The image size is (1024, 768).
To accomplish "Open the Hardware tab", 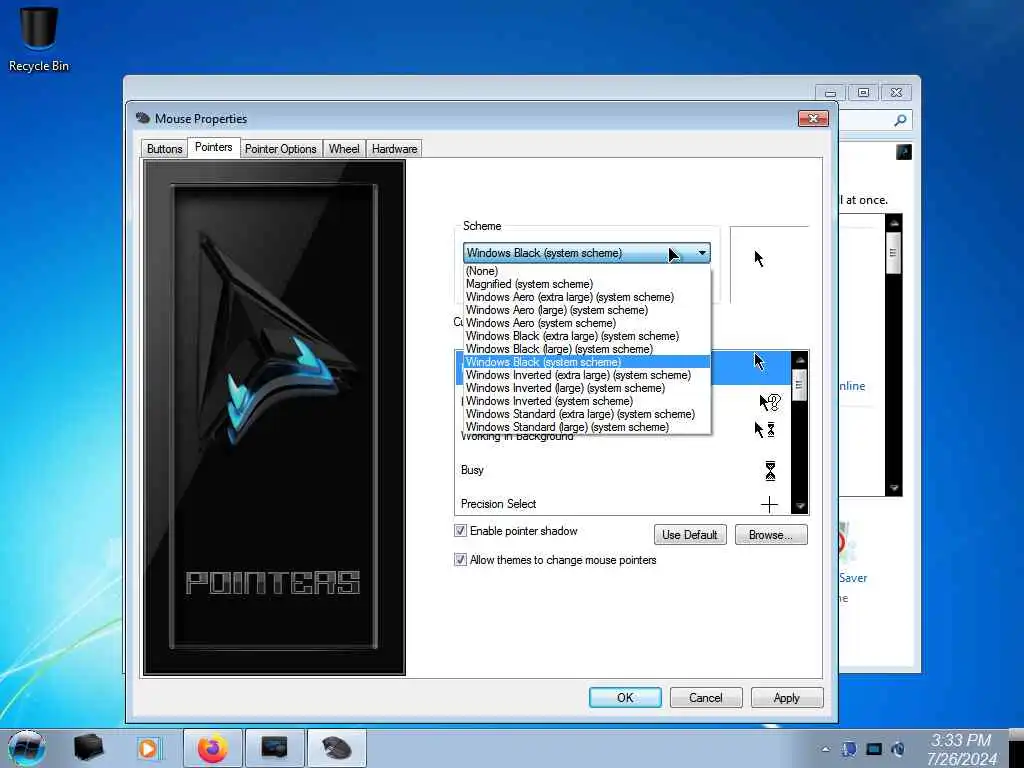I will 394,149.
